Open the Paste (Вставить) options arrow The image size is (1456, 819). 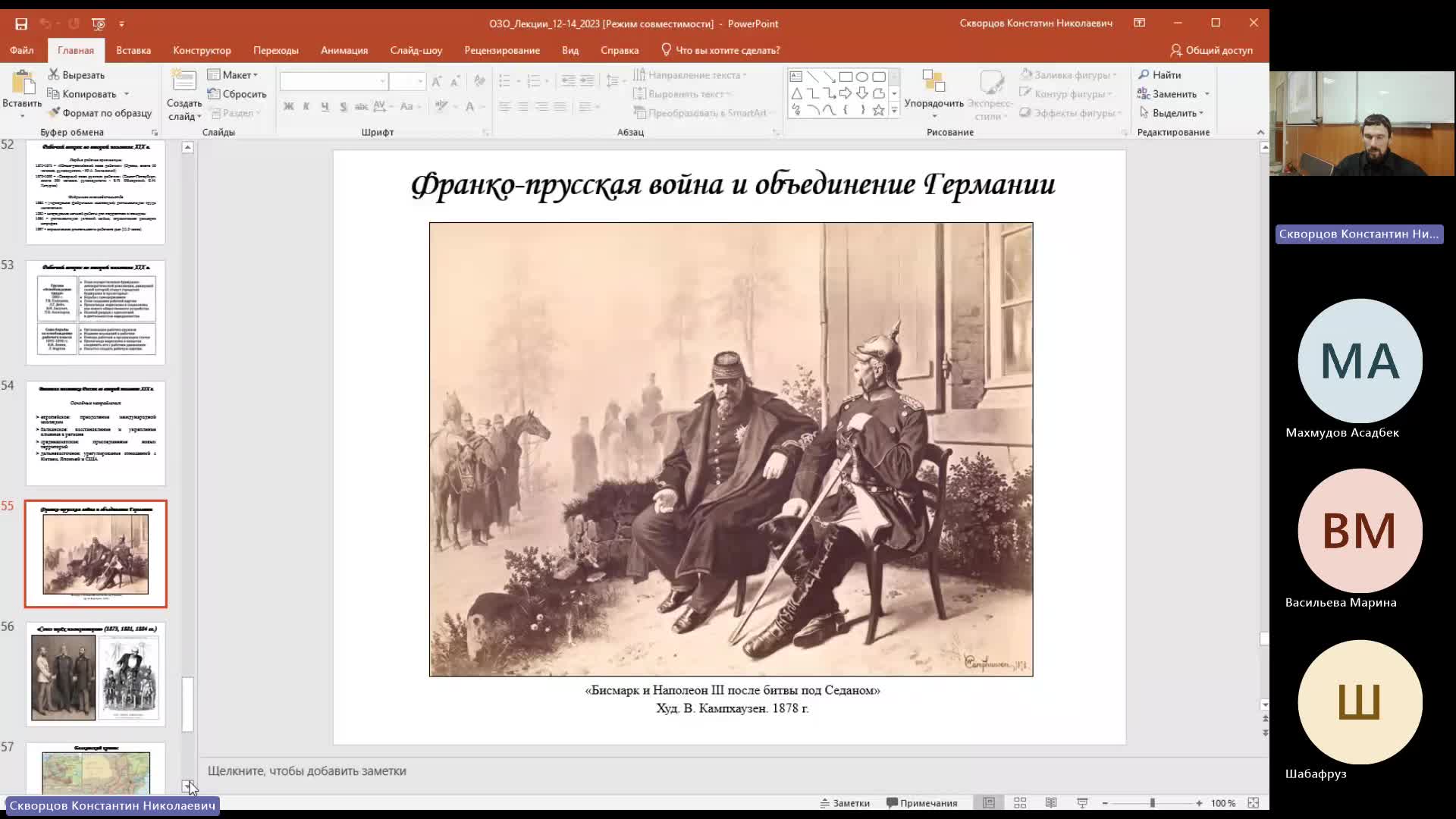[x=22, y=116]
